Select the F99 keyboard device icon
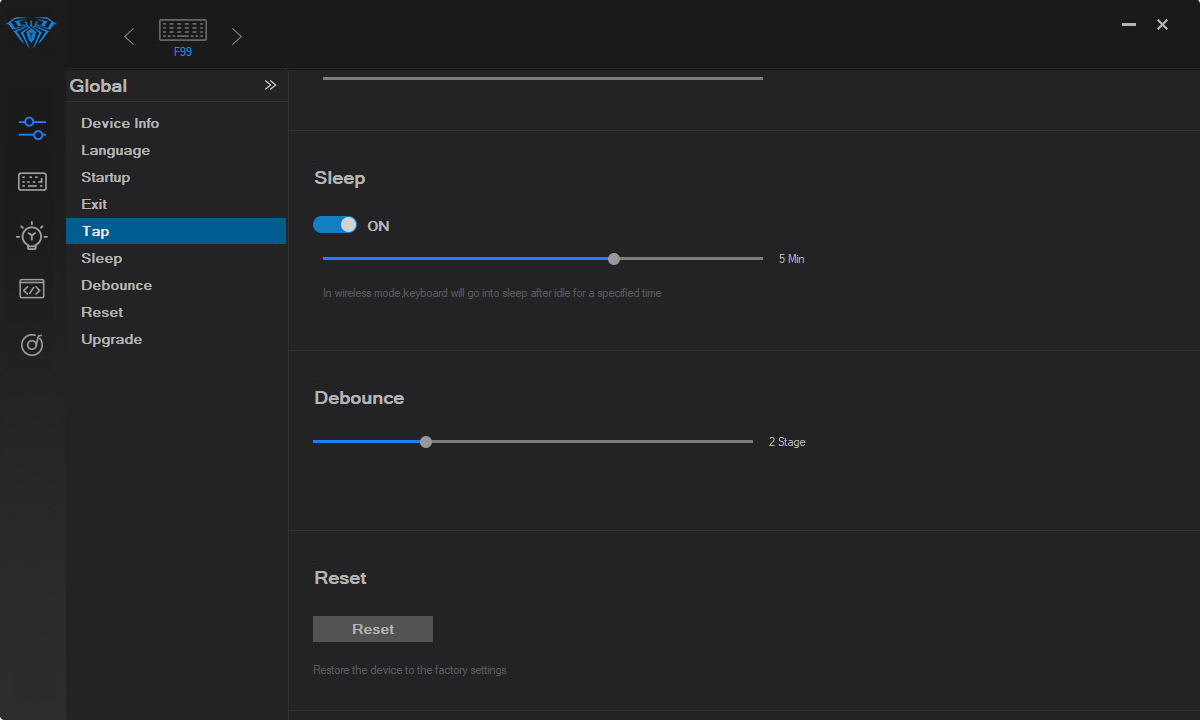Viewport: 1200px width, 720px height. 183,35
